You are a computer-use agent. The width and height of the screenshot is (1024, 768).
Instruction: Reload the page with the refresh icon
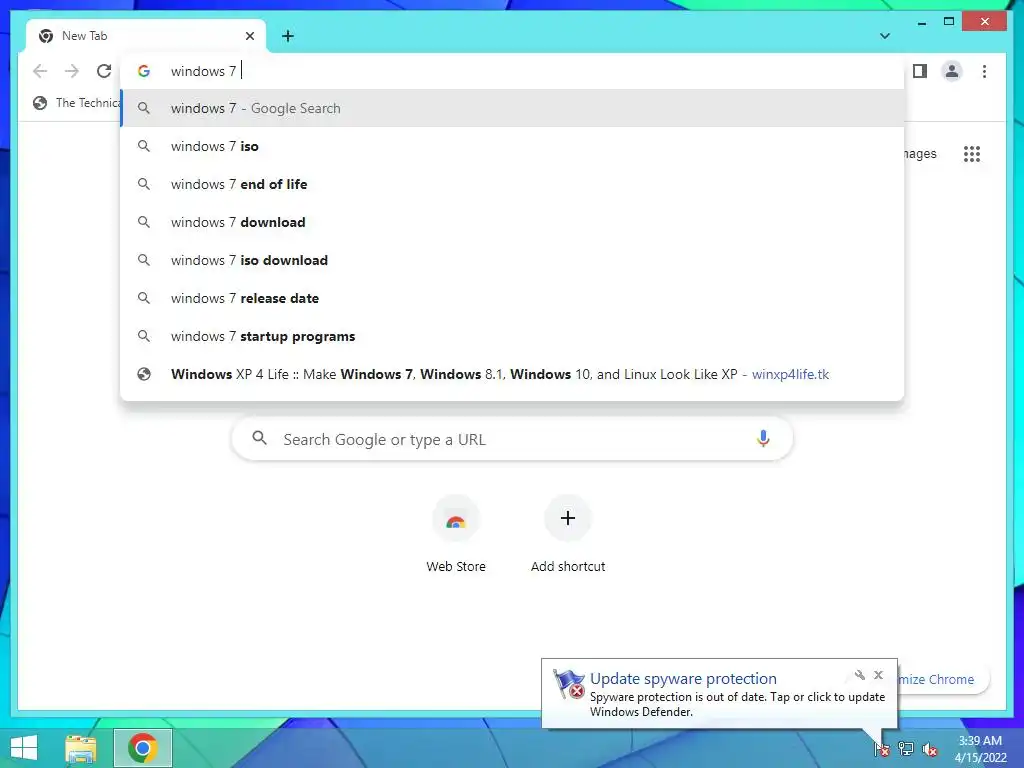coord(104,71)
